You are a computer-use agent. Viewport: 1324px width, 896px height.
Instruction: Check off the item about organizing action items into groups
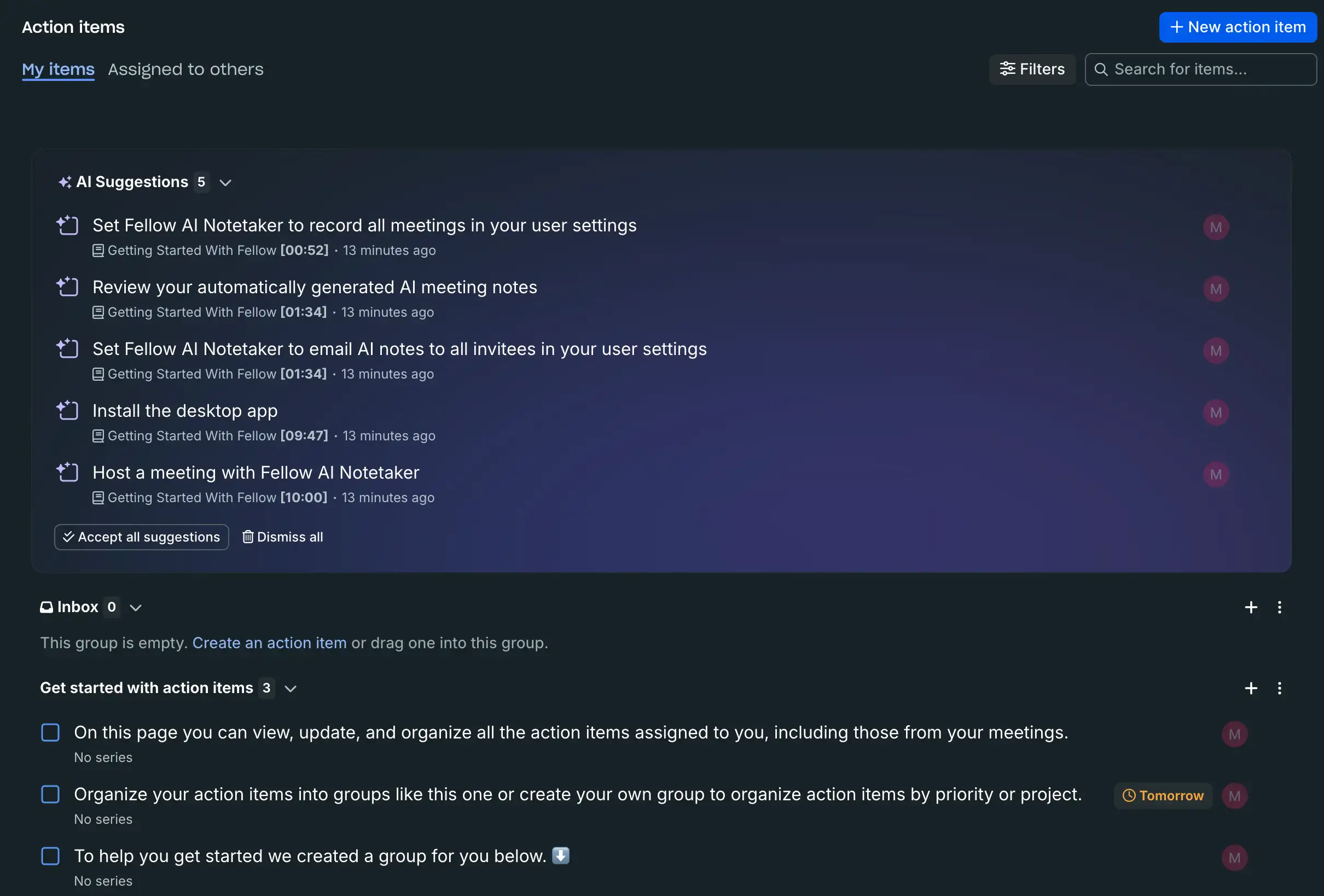pyautogui.click(x=50, y=795)
